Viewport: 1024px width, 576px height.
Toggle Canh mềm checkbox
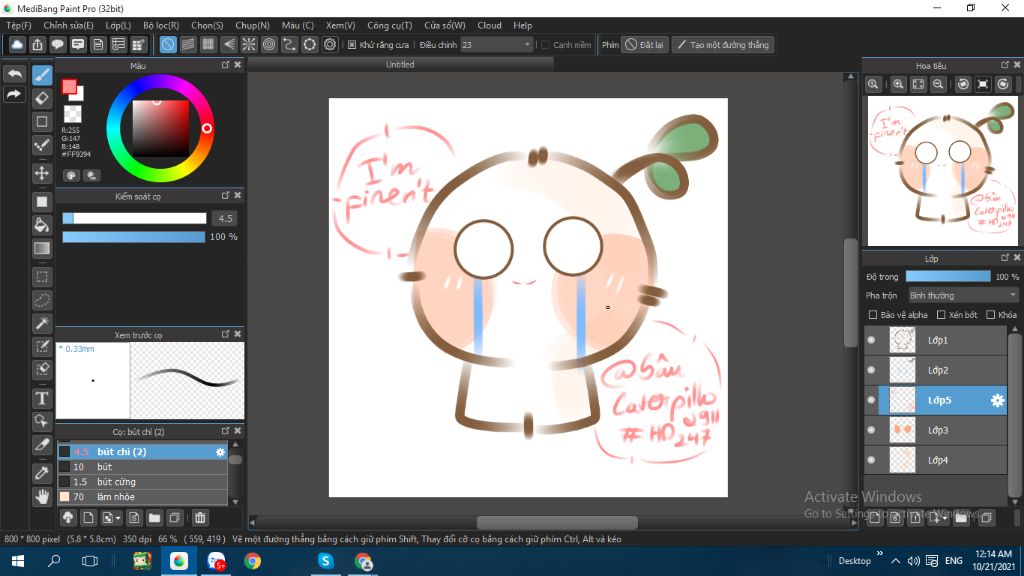click(545, 45)
